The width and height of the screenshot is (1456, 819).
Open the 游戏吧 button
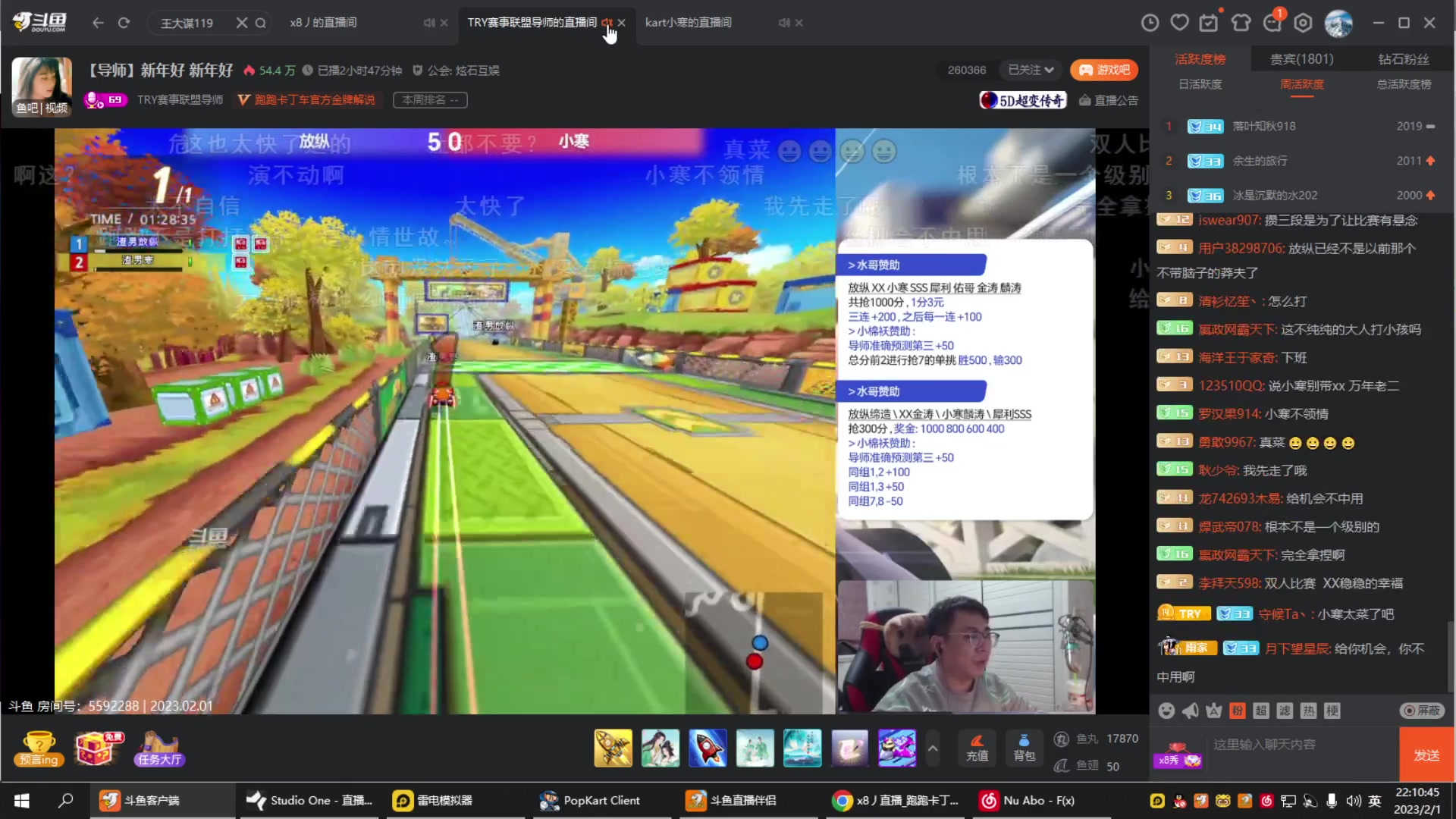(x=1104, y=70)
